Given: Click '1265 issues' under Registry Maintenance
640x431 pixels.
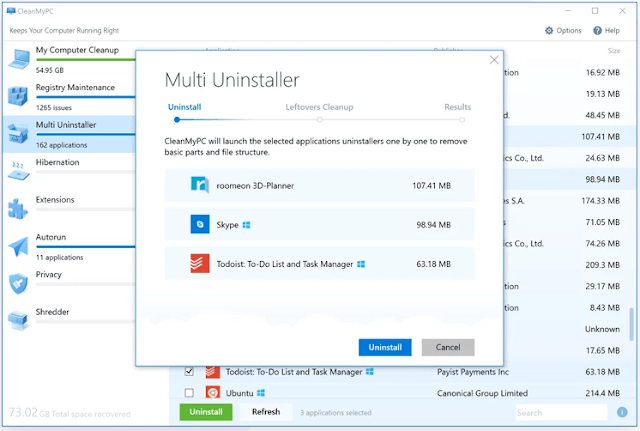Looking at the screenshot, I should click(x=53, y=108).
